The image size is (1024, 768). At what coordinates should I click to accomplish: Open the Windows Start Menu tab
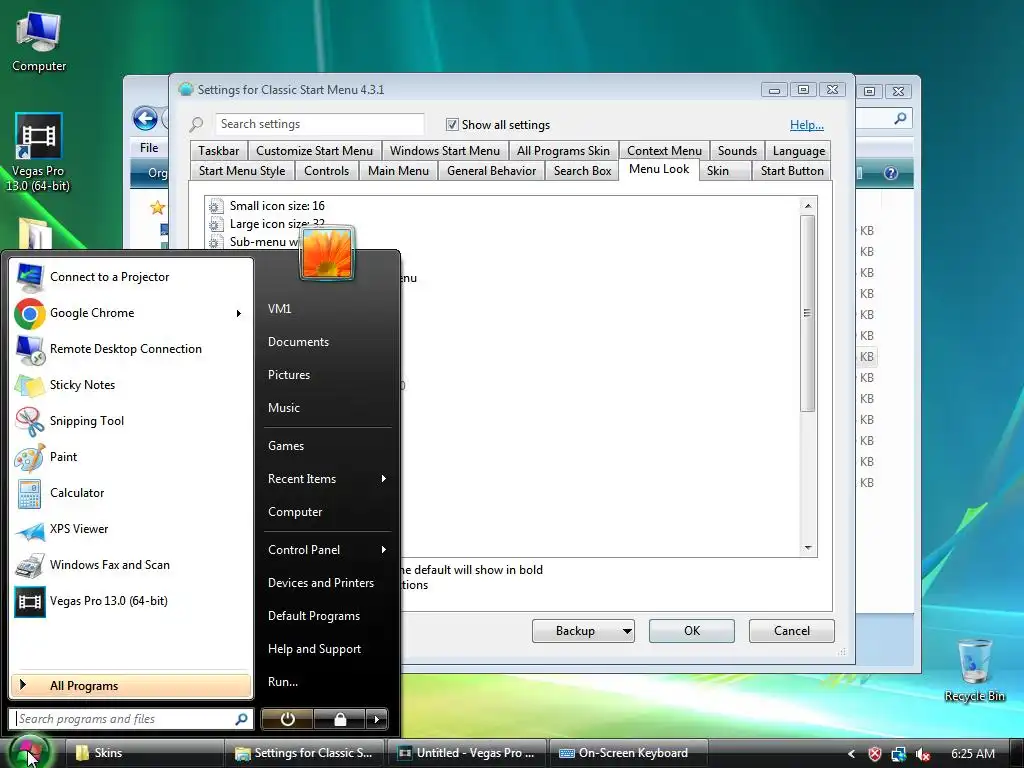point(445,151)
